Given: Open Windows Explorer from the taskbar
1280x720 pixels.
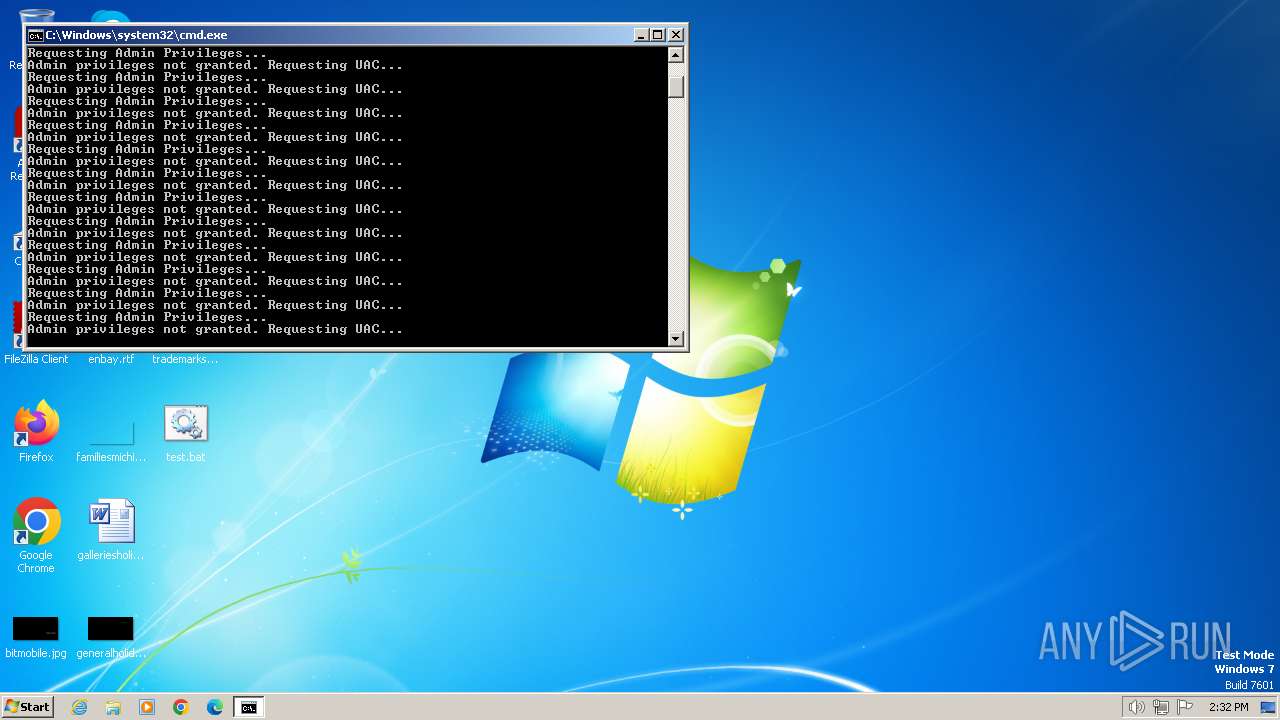Looking at the screenshot, I should coord(113,707).
